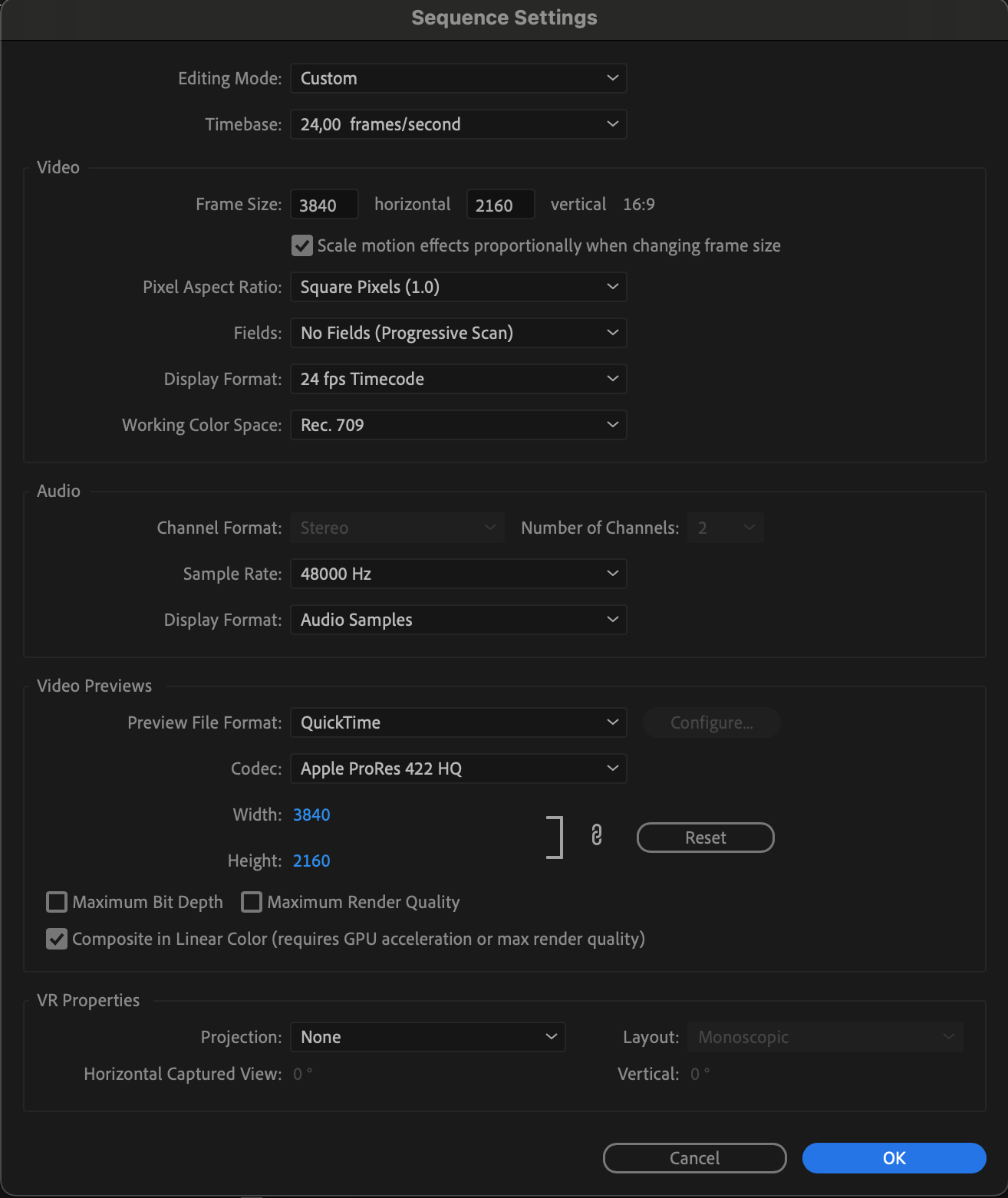
Task: Expand the Pixel Aspect Ratio dropdown
Action: (459, 287)
